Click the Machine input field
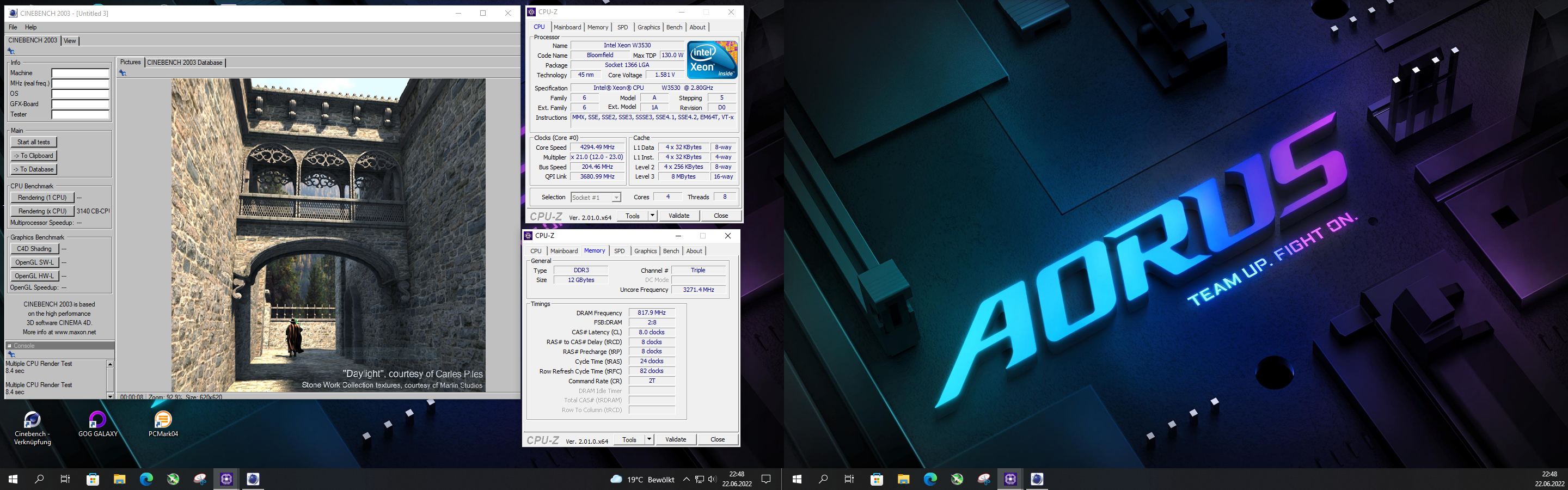 (81, 73)
